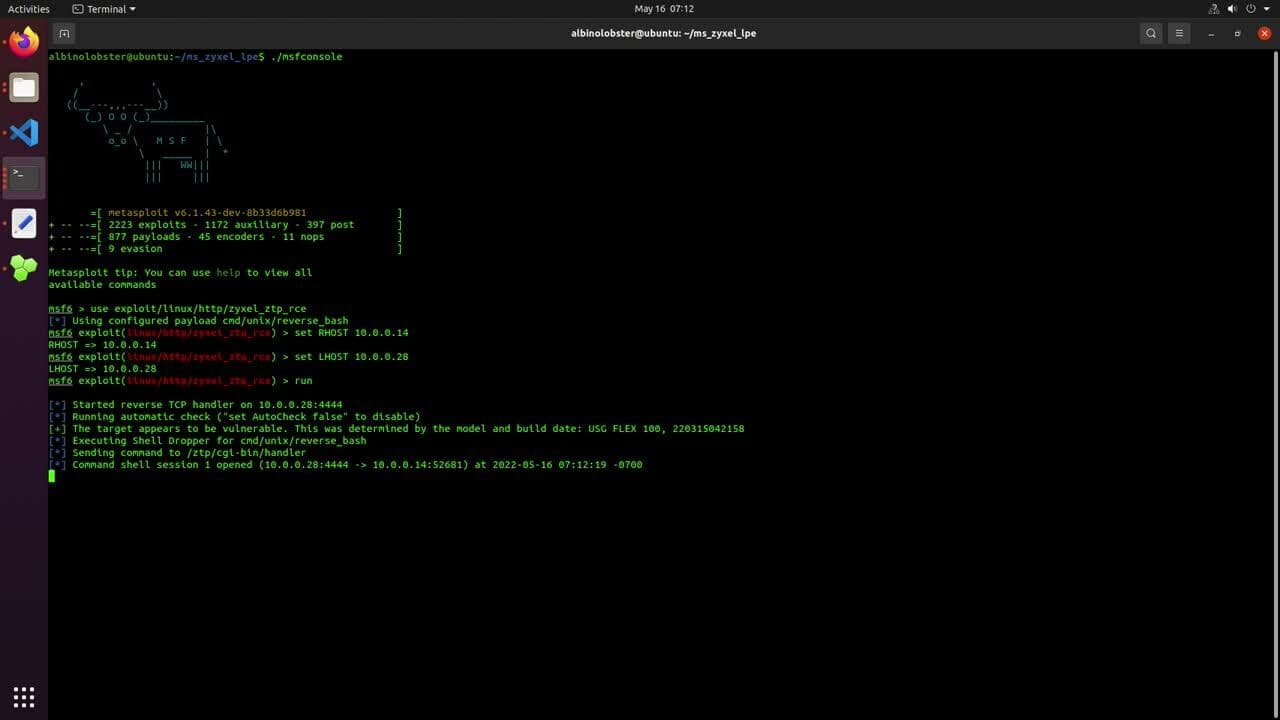
Task: Expand the Terminal app menu in top bar
Action: [104, 9]
